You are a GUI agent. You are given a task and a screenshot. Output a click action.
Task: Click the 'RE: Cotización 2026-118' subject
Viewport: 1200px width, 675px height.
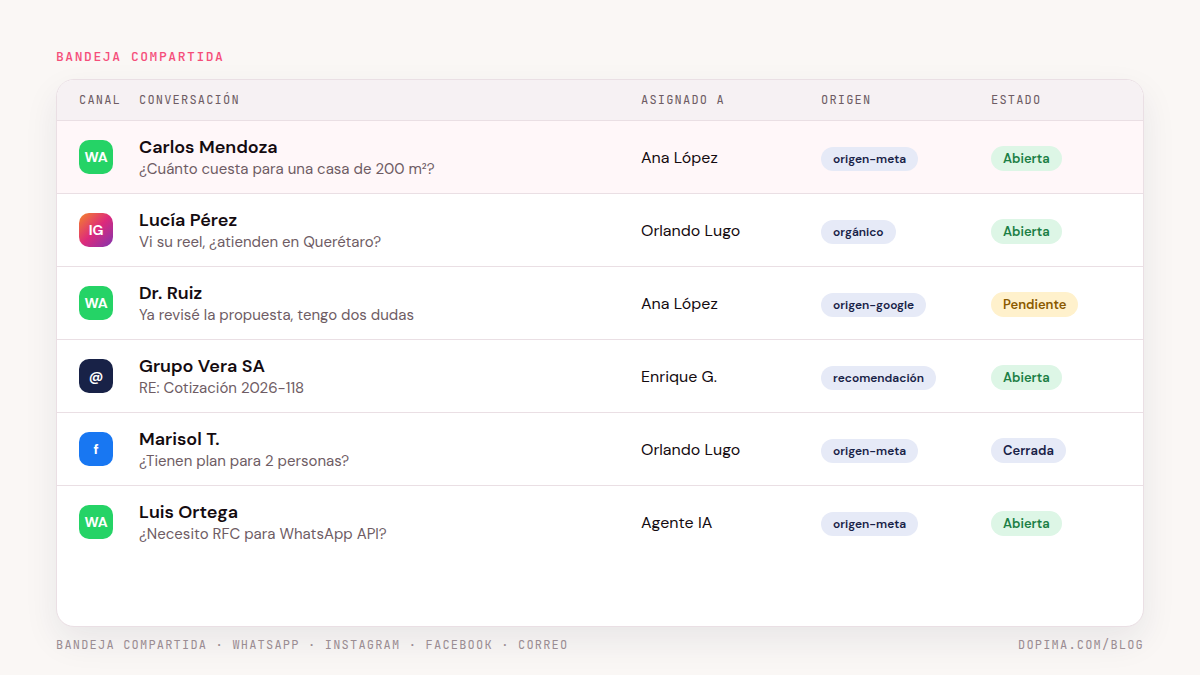221,388
